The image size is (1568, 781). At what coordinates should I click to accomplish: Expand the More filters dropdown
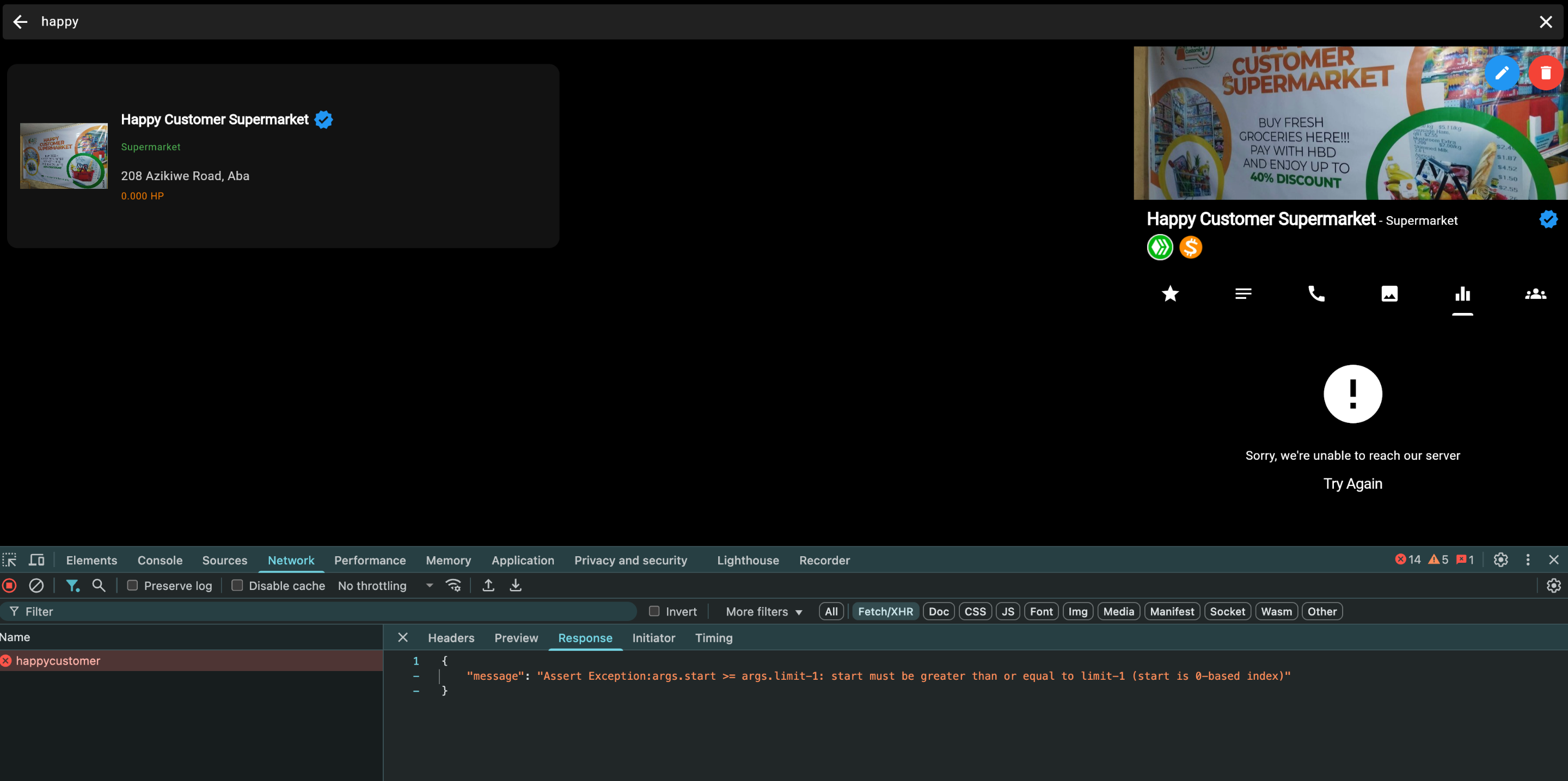point(764,612)
